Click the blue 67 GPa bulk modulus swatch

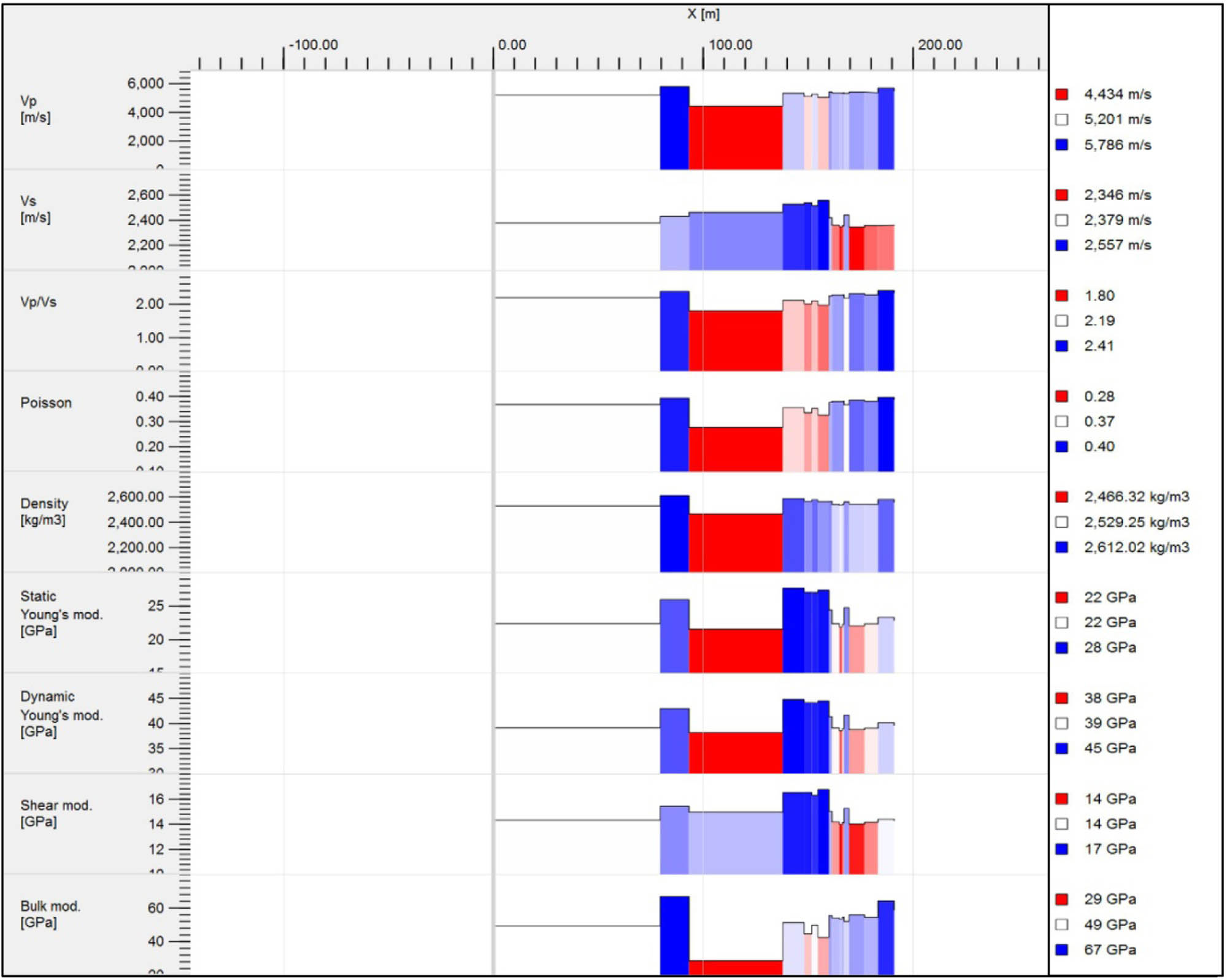point(1061,949)
